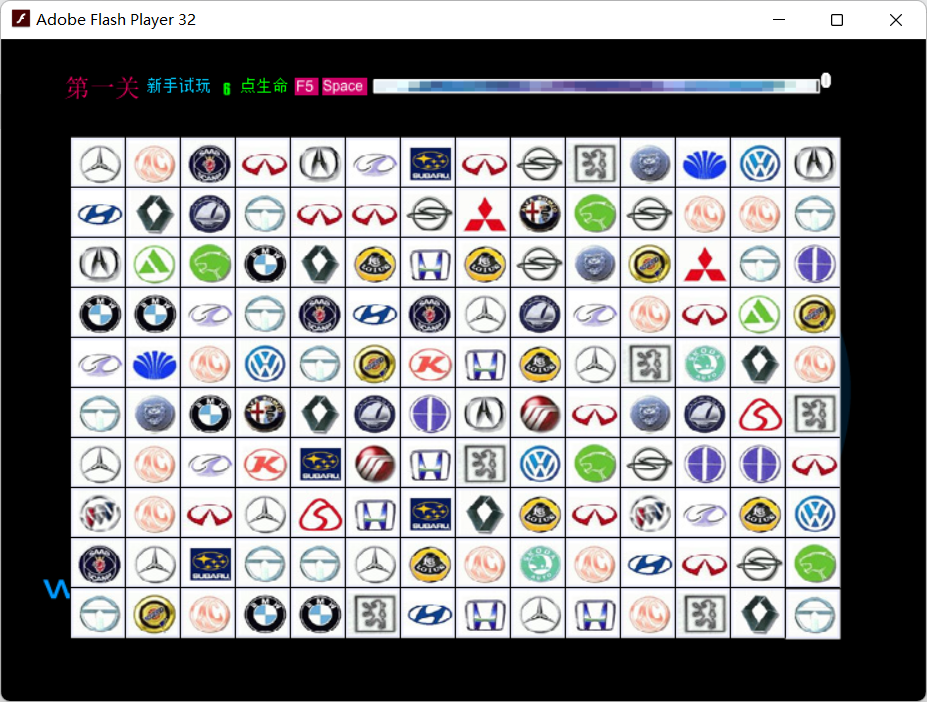The width and height of the screenshot is (927, 702).
Task: Click the blue Daewoo shell logo in top row
Action: (x=704, y=163)
